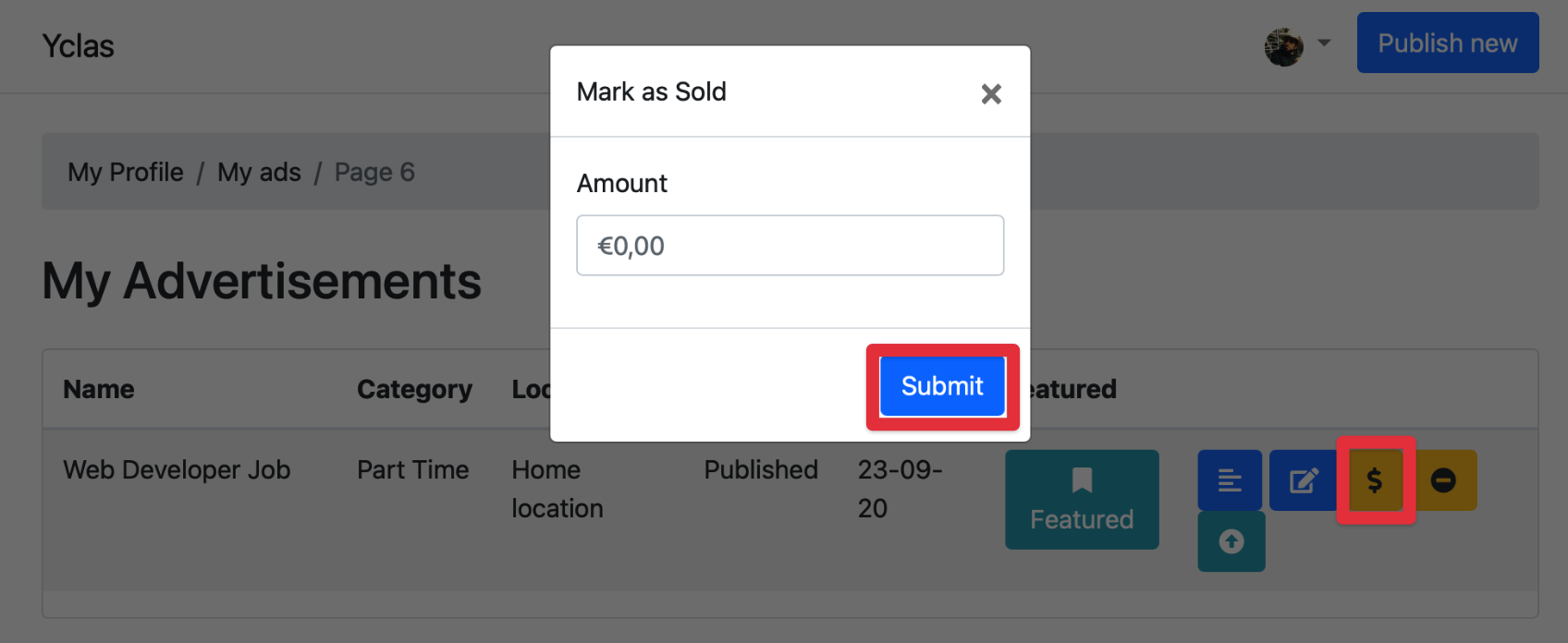Viewport: 1568px width, 643px height.
Task: Click the edit pencil icon
Action: click(x=1303, y=480)
